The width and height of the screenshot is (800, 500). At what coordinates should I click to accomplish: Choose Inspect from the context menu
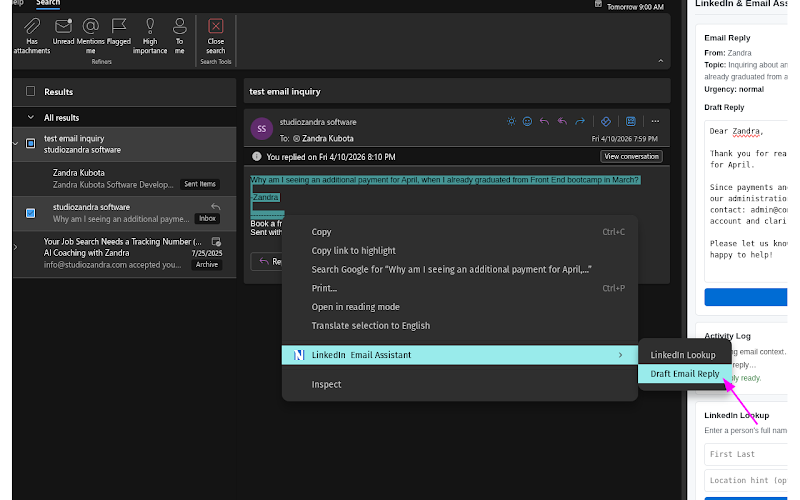coord(459,385)
